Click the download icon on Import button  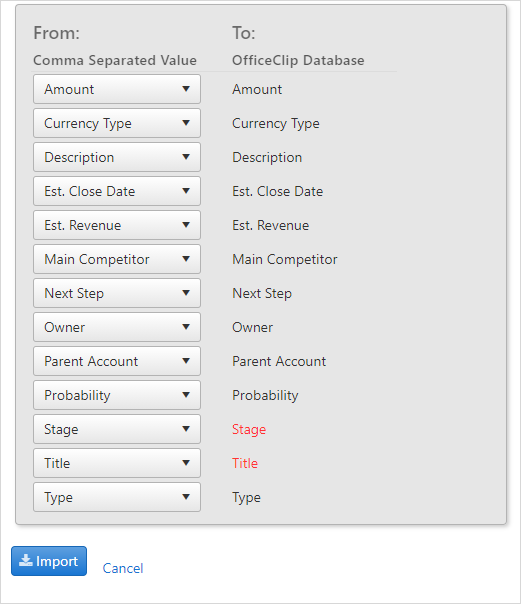tap(26, 560)
